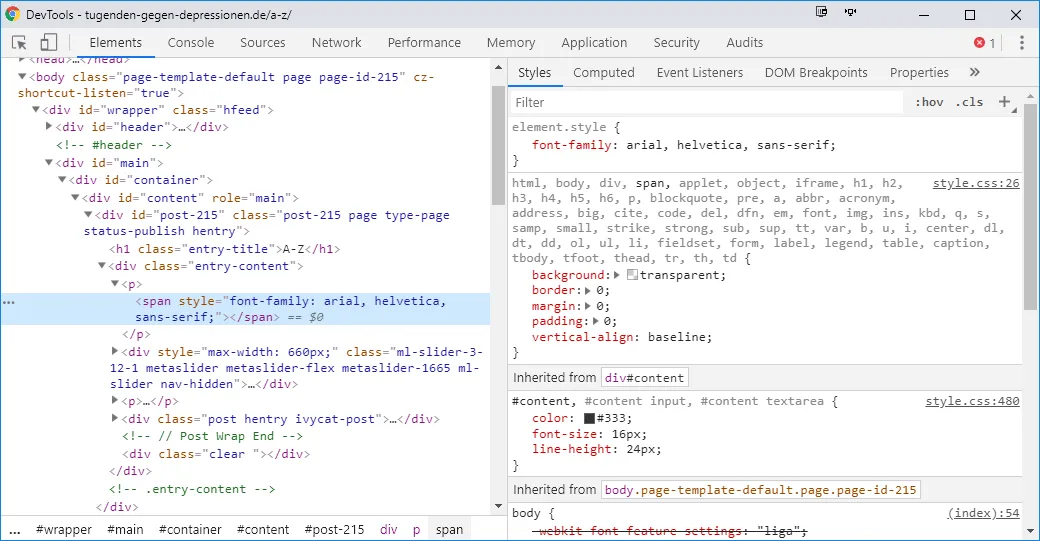The width and height of the screenshot is (1040, 541).
Task: Click the Elements panel scrollbar down arrow
Action: pos(499,507)
